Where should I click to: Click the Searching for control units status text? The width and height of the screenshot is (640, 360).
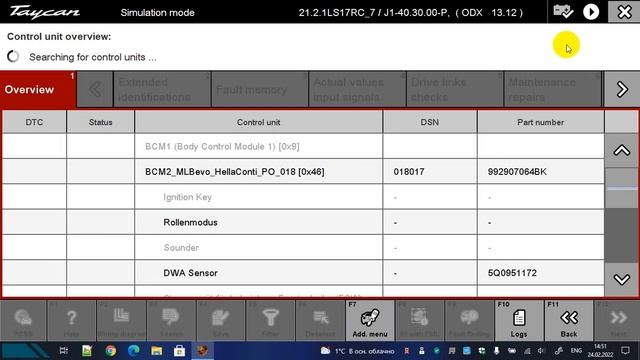[x=93, y=57]
